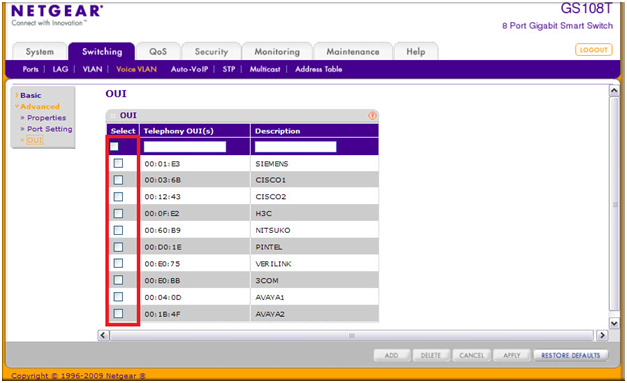This screenshot has width=627, height=383.
Task: Select the SIEMENS OUI checkbox
Action: (118, 163)
